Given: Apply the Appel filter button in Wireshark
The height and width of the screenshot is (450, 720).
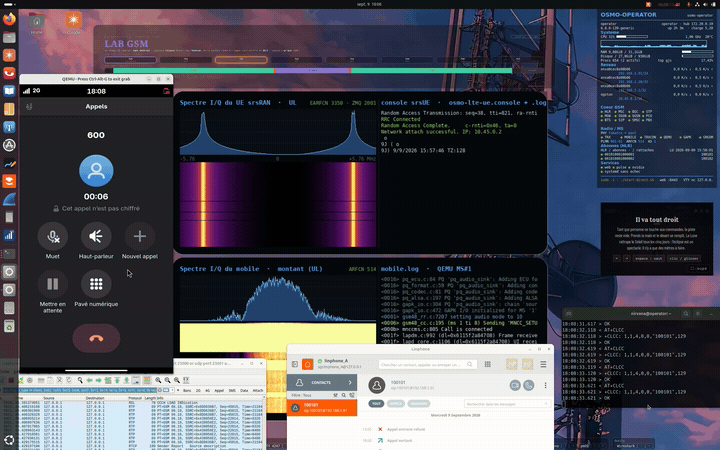Looking at the screenshot, I should point(219,390).
